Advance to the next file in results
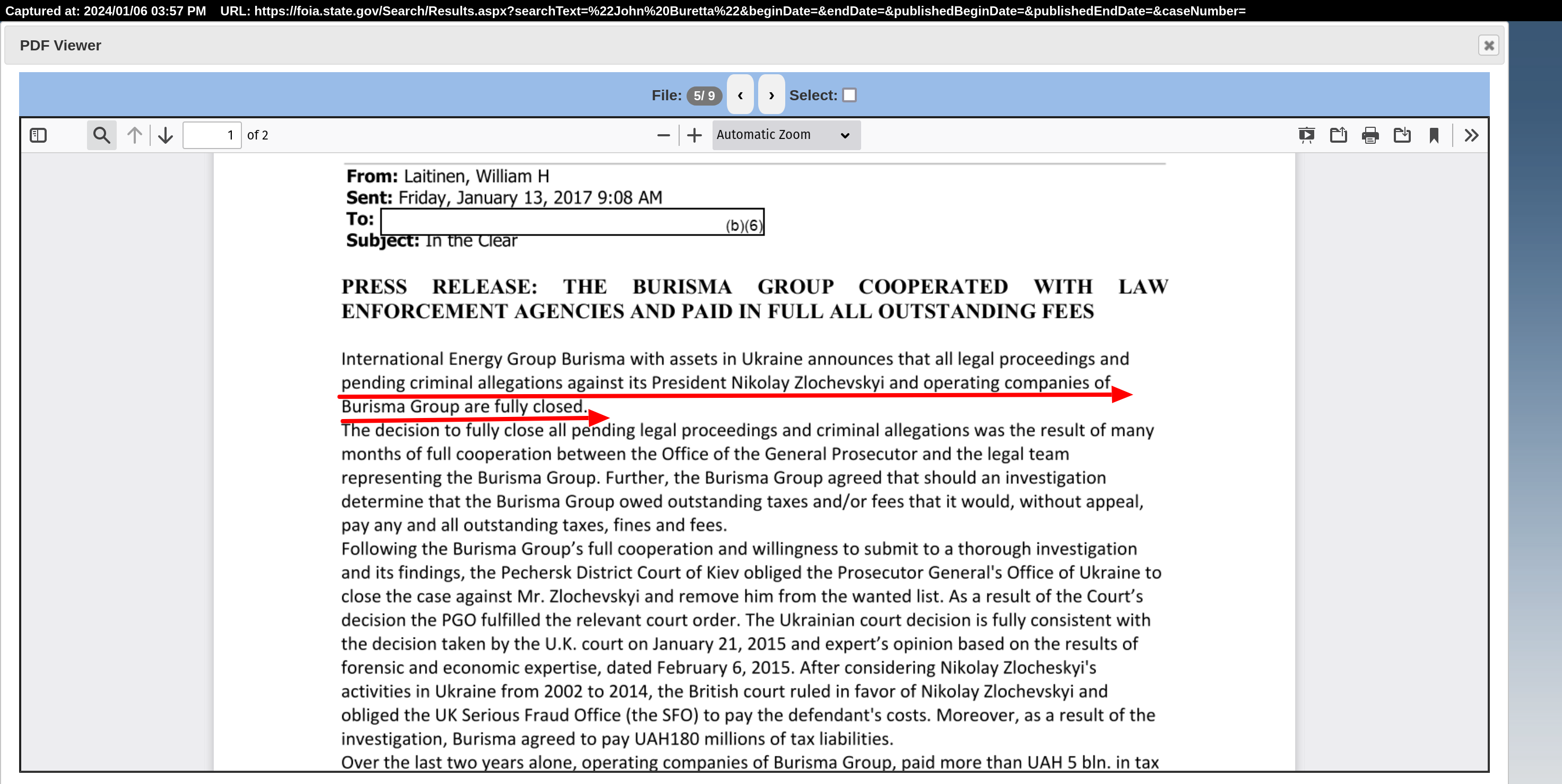 point(771,94)
